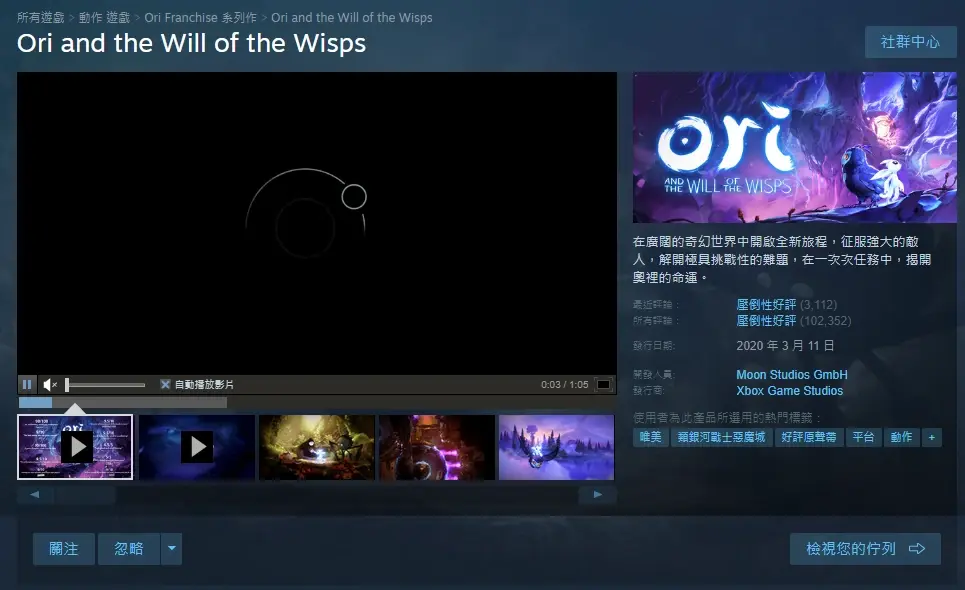Add a tag with plus button
The image size is (965, 590).
[932, 437]
